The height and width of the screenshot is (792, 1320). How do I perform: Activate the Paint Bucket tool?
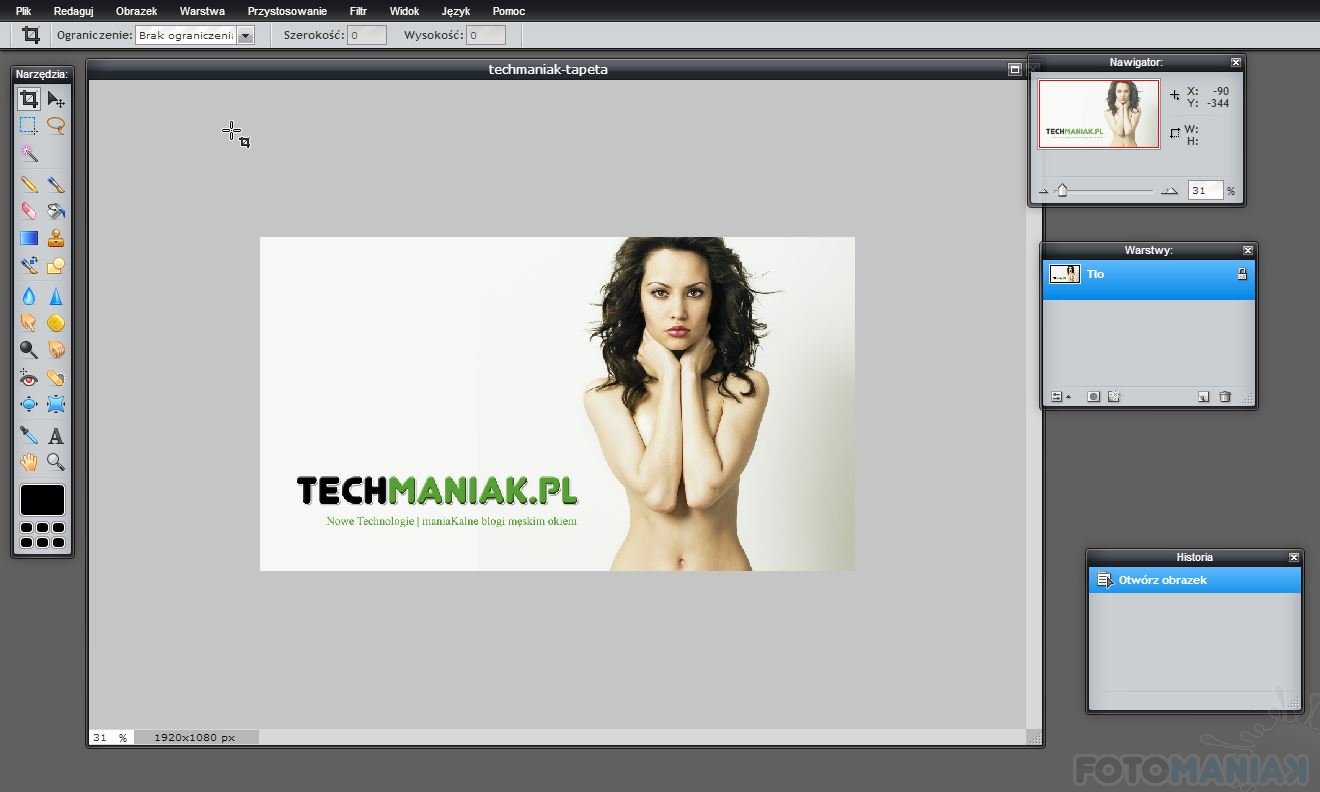coord(56,211)
